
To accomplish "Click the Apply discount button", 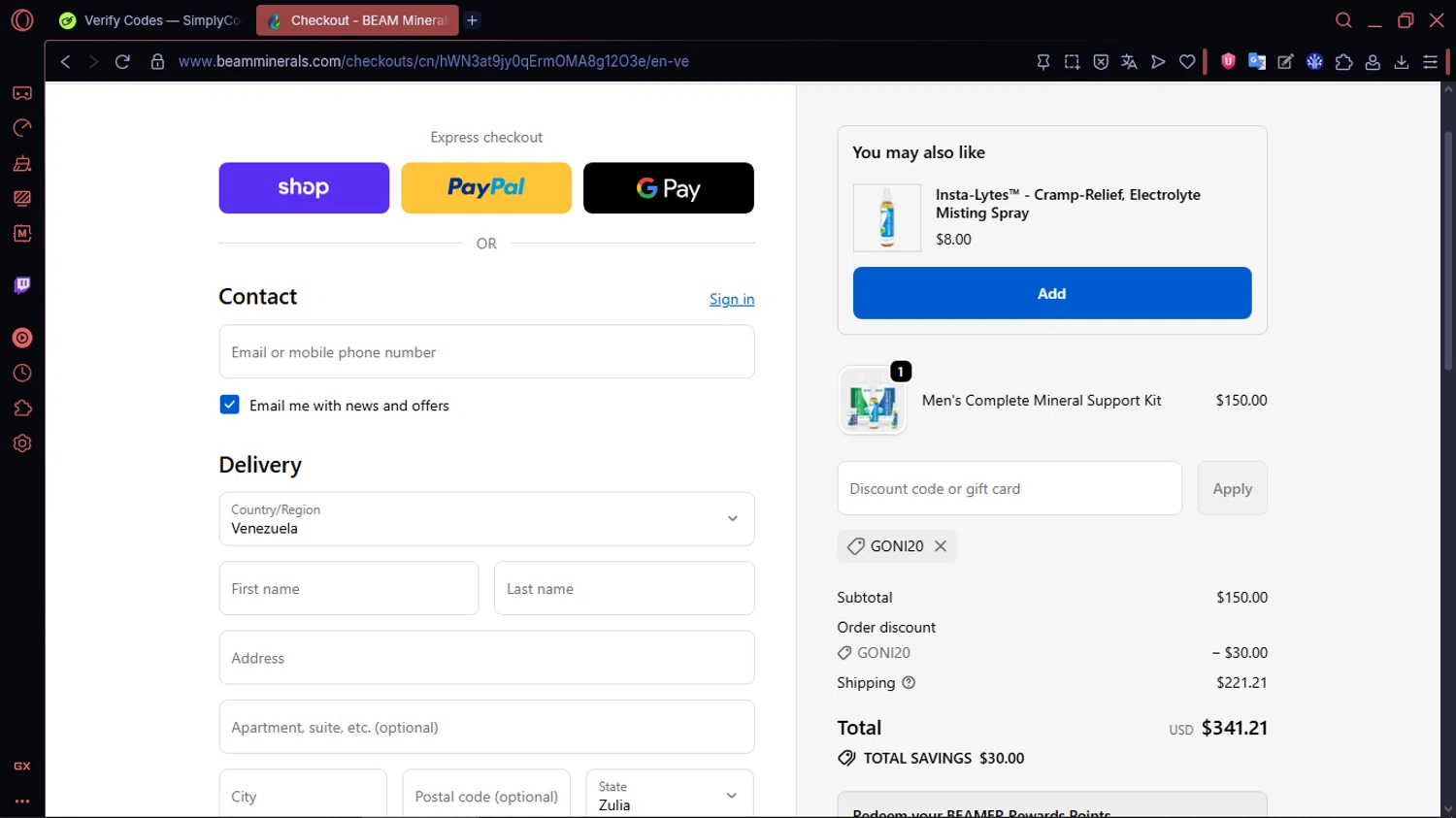I will pos(1233,488).
